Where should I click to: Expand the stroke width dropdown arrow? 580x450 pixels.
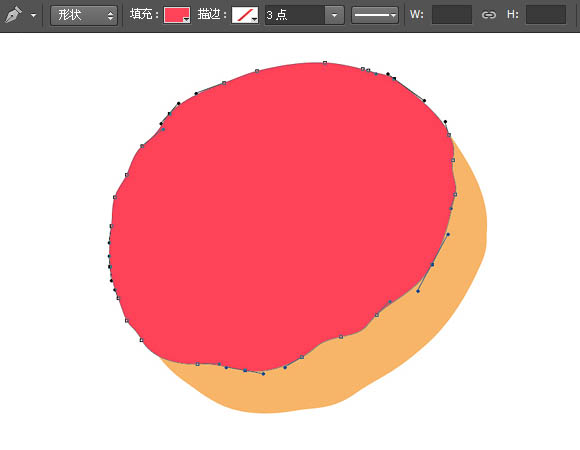pyautogui.click(x=334, y=15)
